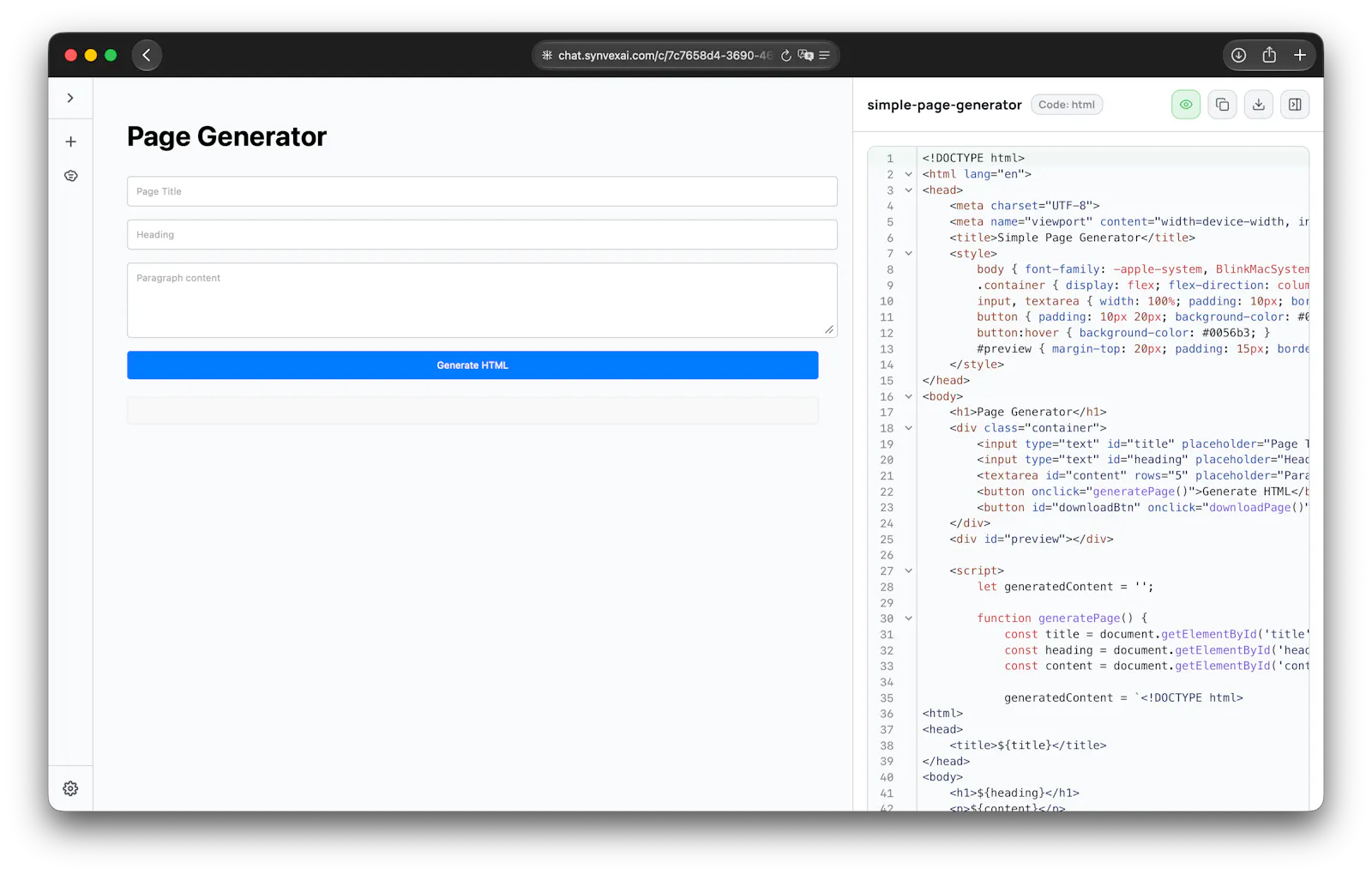
Task: Click the <!DOCTYPE html> line of code
Action: click(973, 159)
